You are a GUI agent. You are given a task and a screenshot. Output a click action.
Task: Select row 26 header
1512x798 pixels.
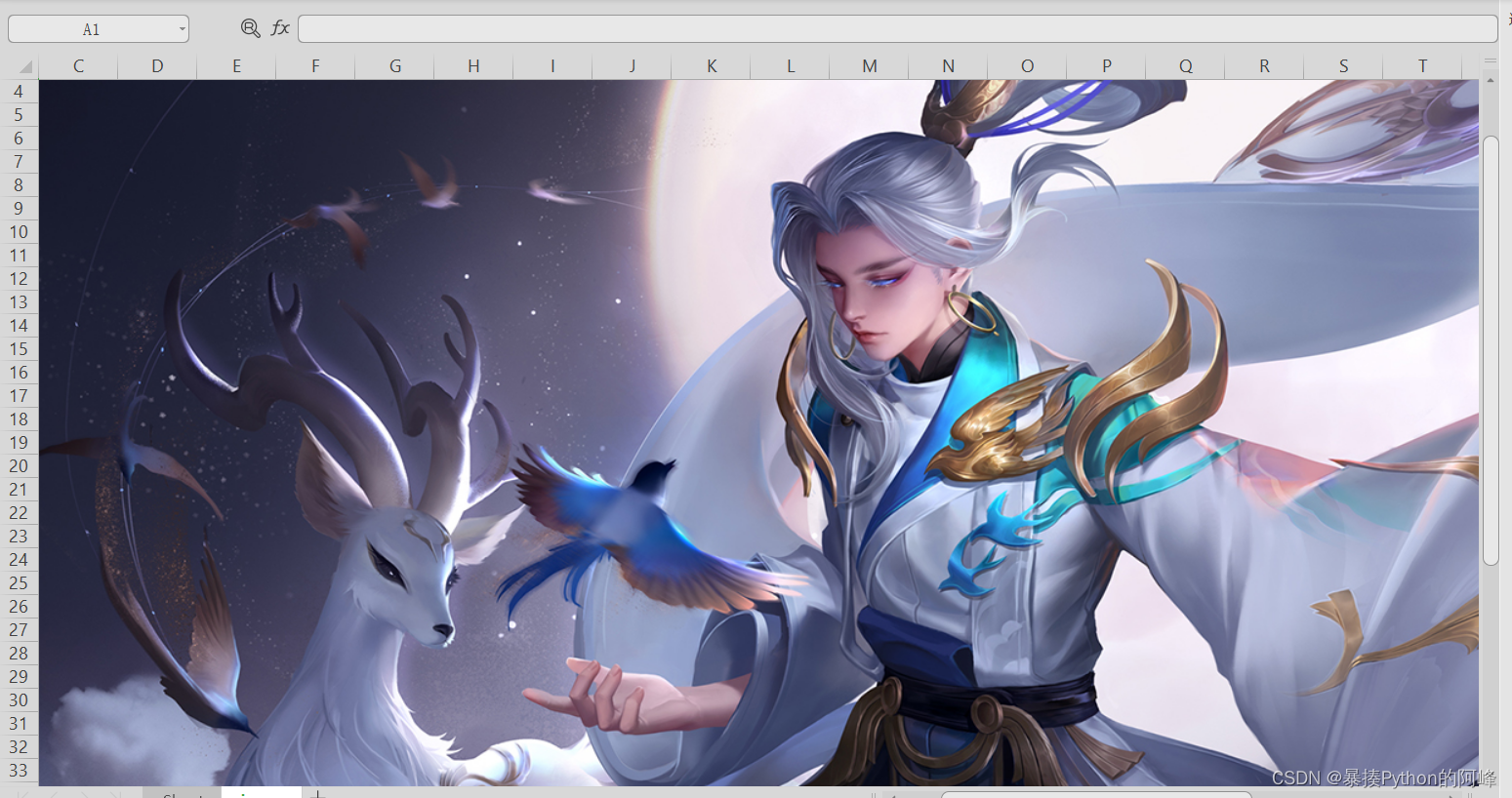coord(19,607)
